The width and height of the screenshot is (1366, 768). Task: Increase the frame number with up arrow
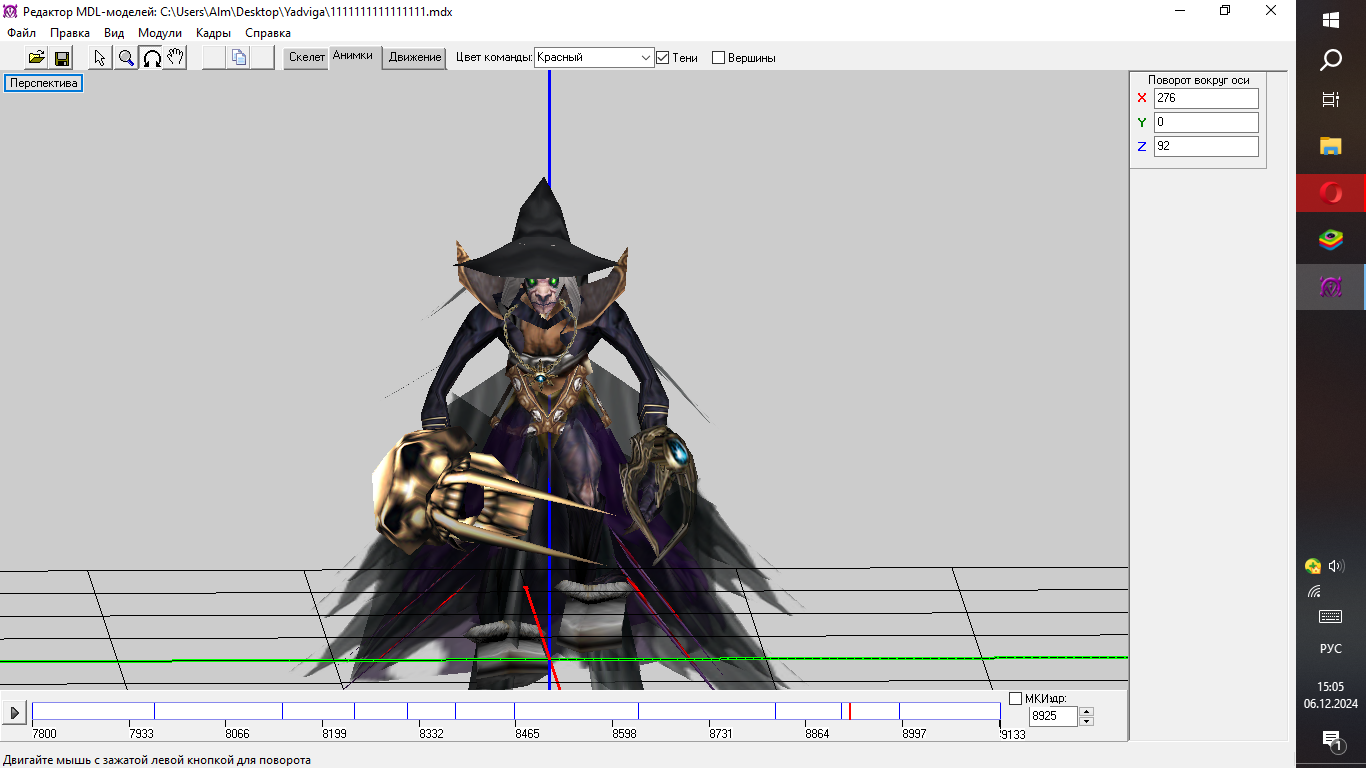point(1086,712)
